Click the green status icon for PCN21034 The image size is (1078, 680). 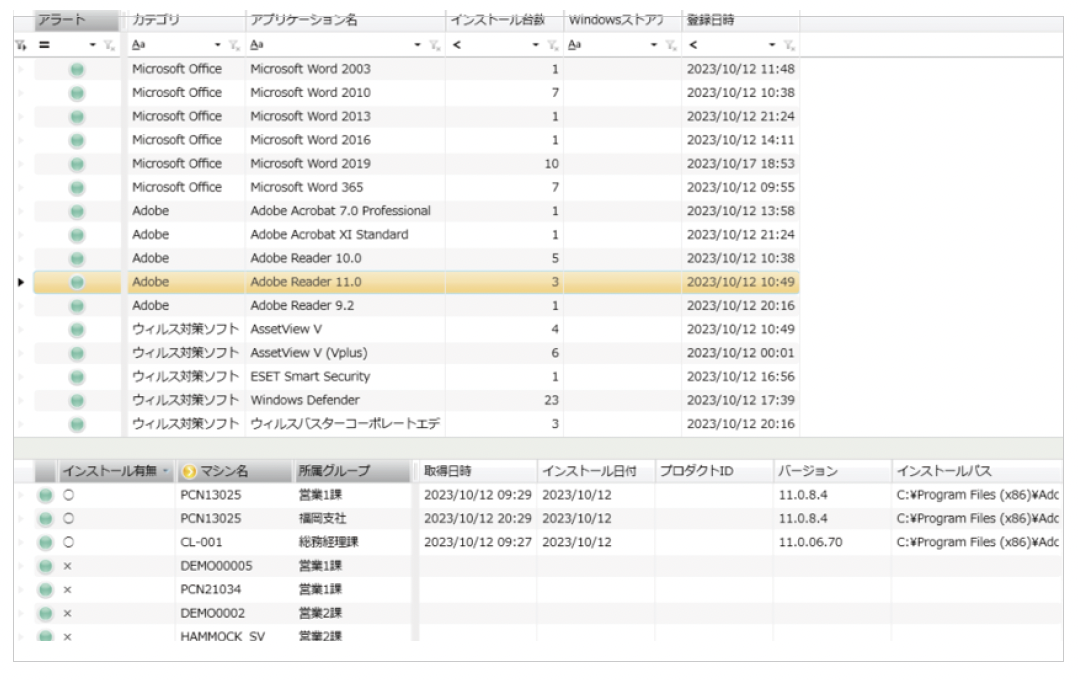(x=45, y=590)
